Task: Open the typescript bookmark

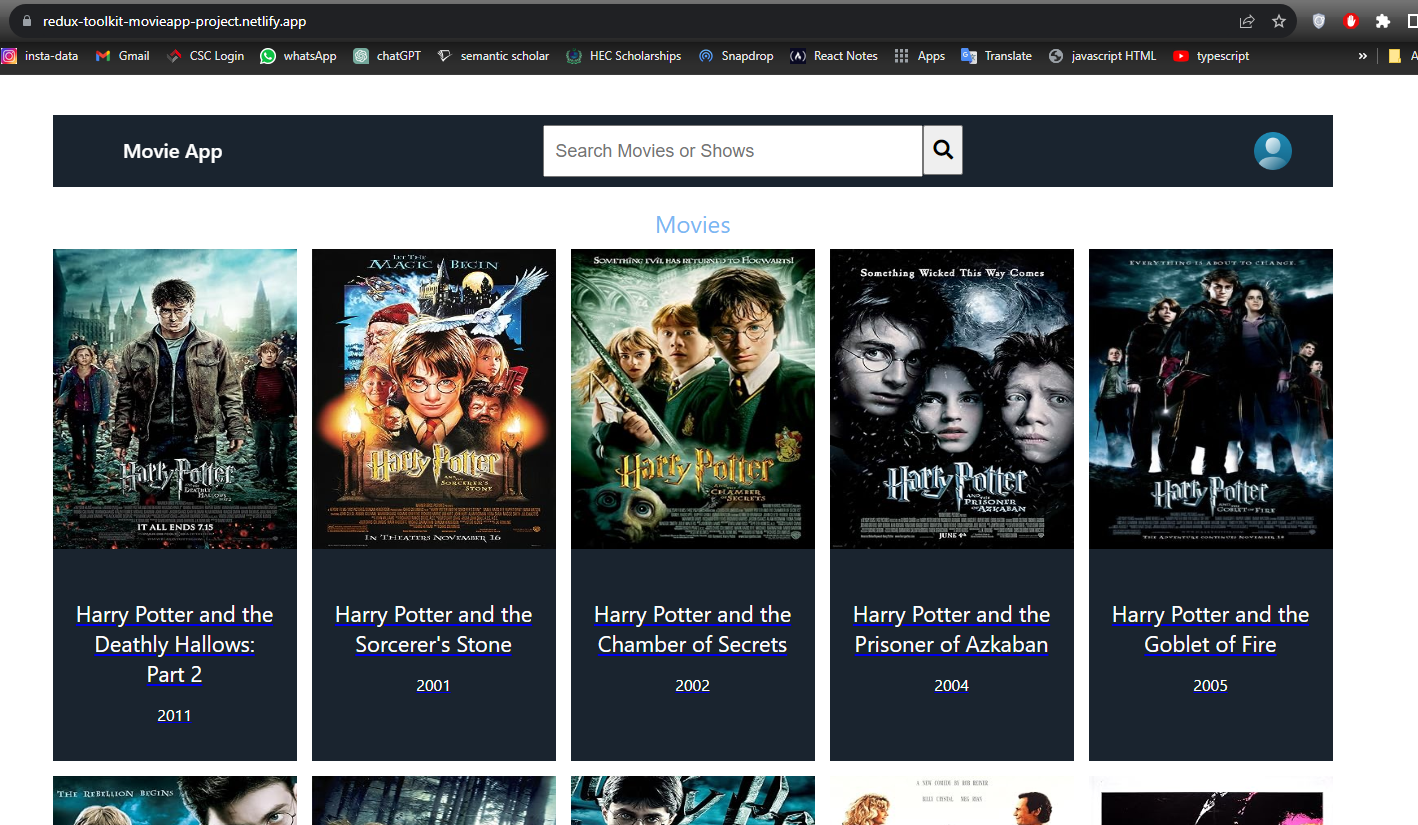Action: click(1211, 56)
